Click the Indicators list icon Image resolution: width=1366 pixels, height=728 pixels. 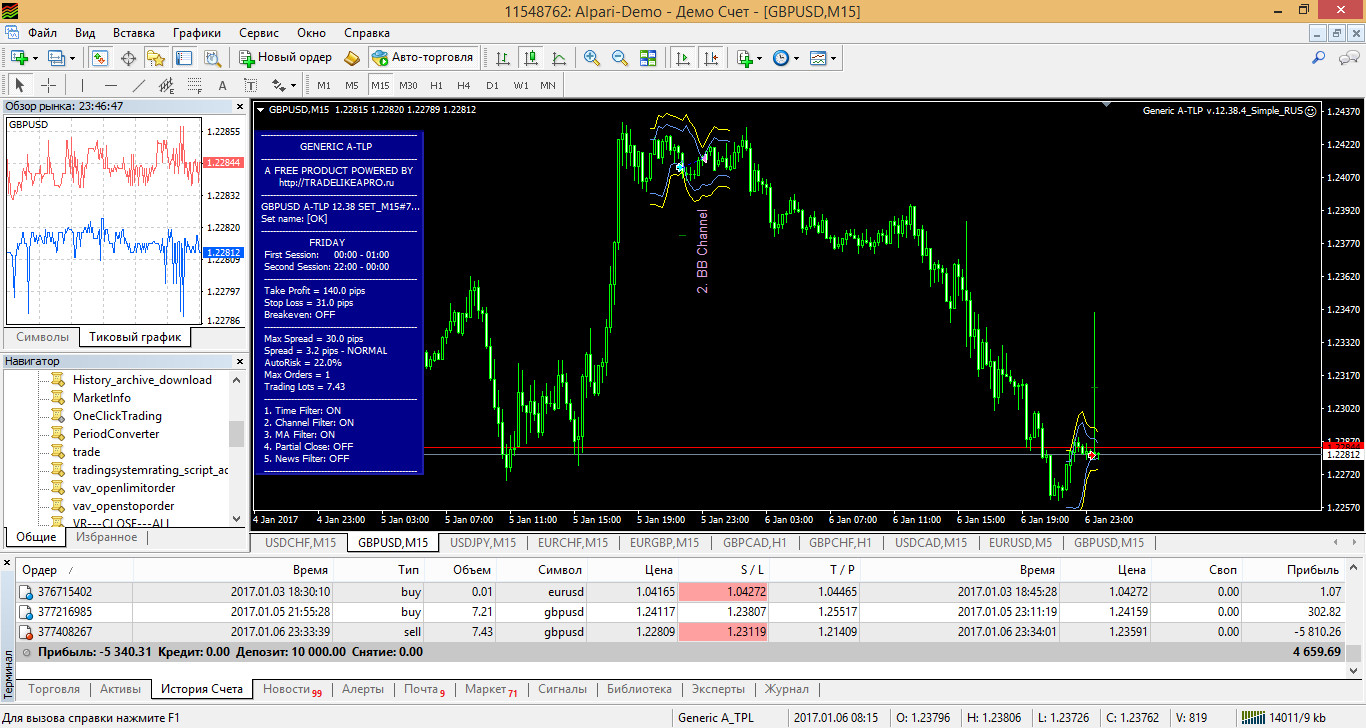(744, 57)
